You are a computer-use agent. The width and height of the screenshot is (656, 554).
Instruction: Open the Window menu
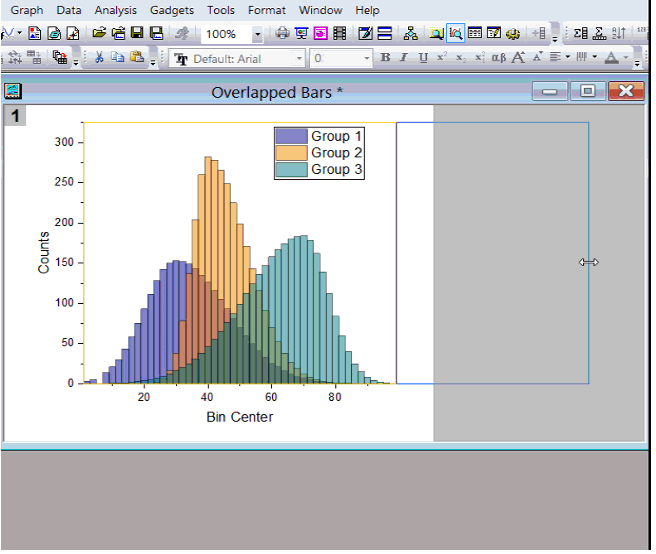tap(320, 10)
